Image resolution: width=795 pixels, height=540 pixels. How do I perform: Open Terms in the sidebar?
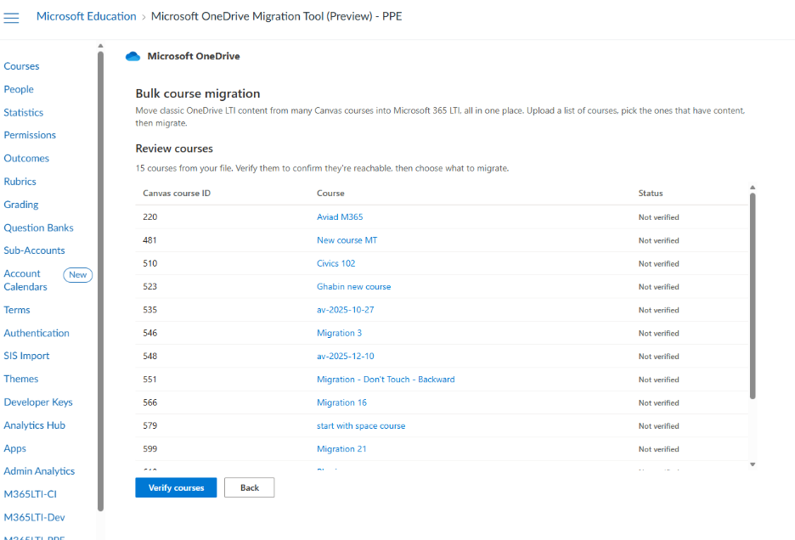(x=17, y=310)
